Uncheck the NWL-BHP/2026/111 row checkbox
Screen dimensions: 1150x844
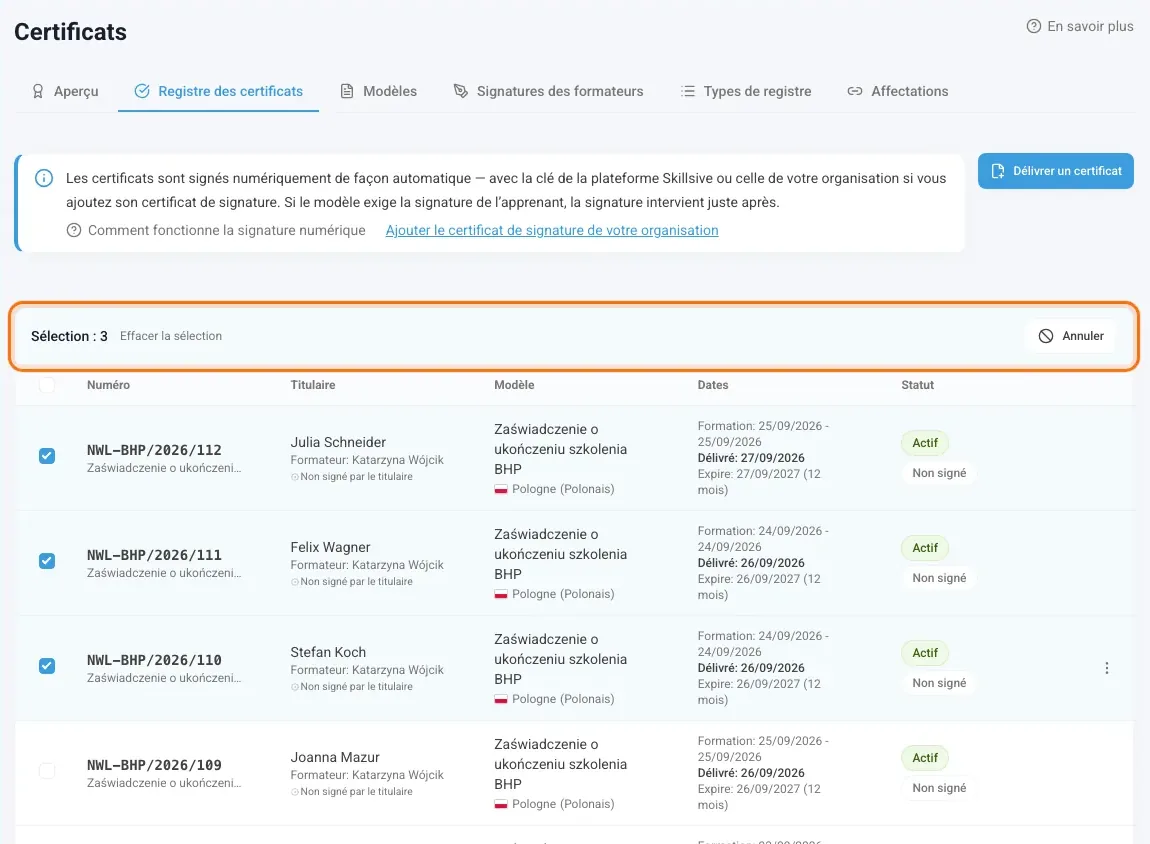click(47, 561)
